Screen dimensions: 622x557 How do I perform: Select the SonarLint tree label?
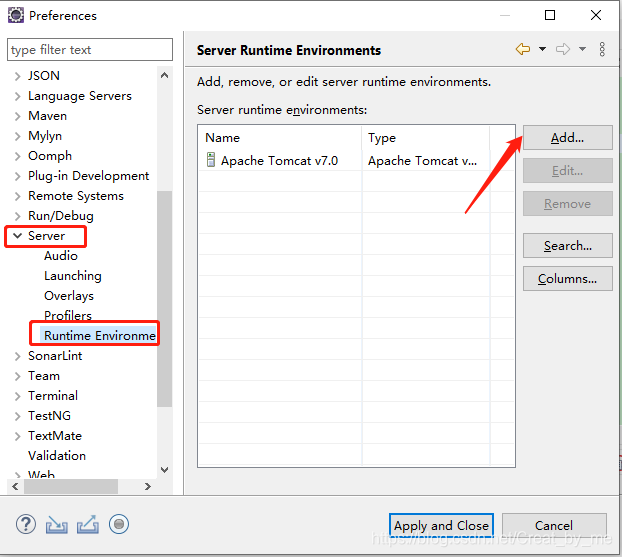55,356
